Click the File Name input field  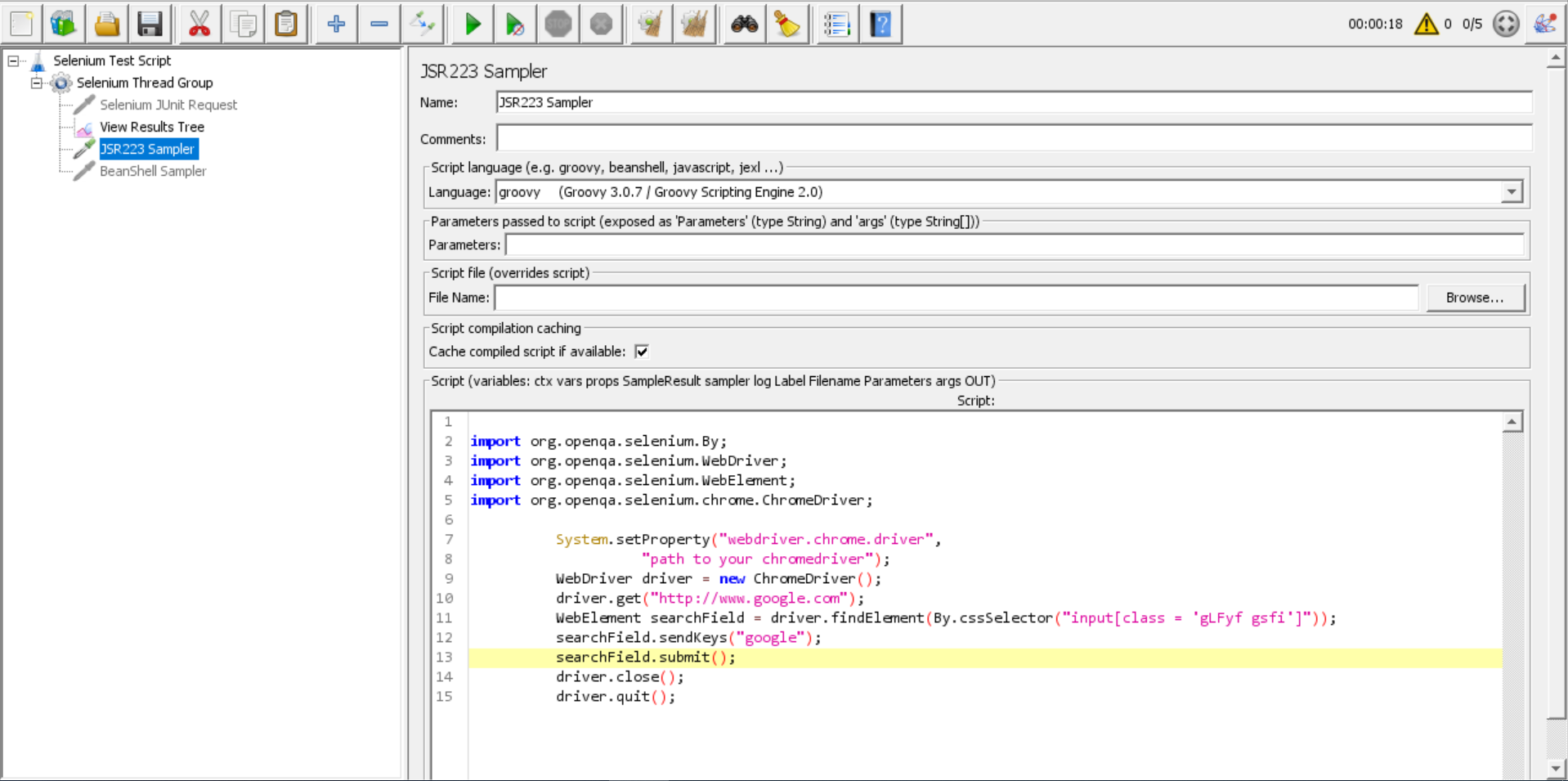956,298
